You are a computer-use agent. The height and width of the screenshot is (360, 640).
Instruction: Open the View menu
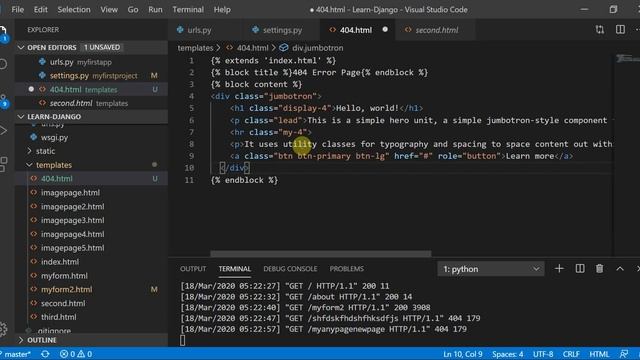coord(109,9)
